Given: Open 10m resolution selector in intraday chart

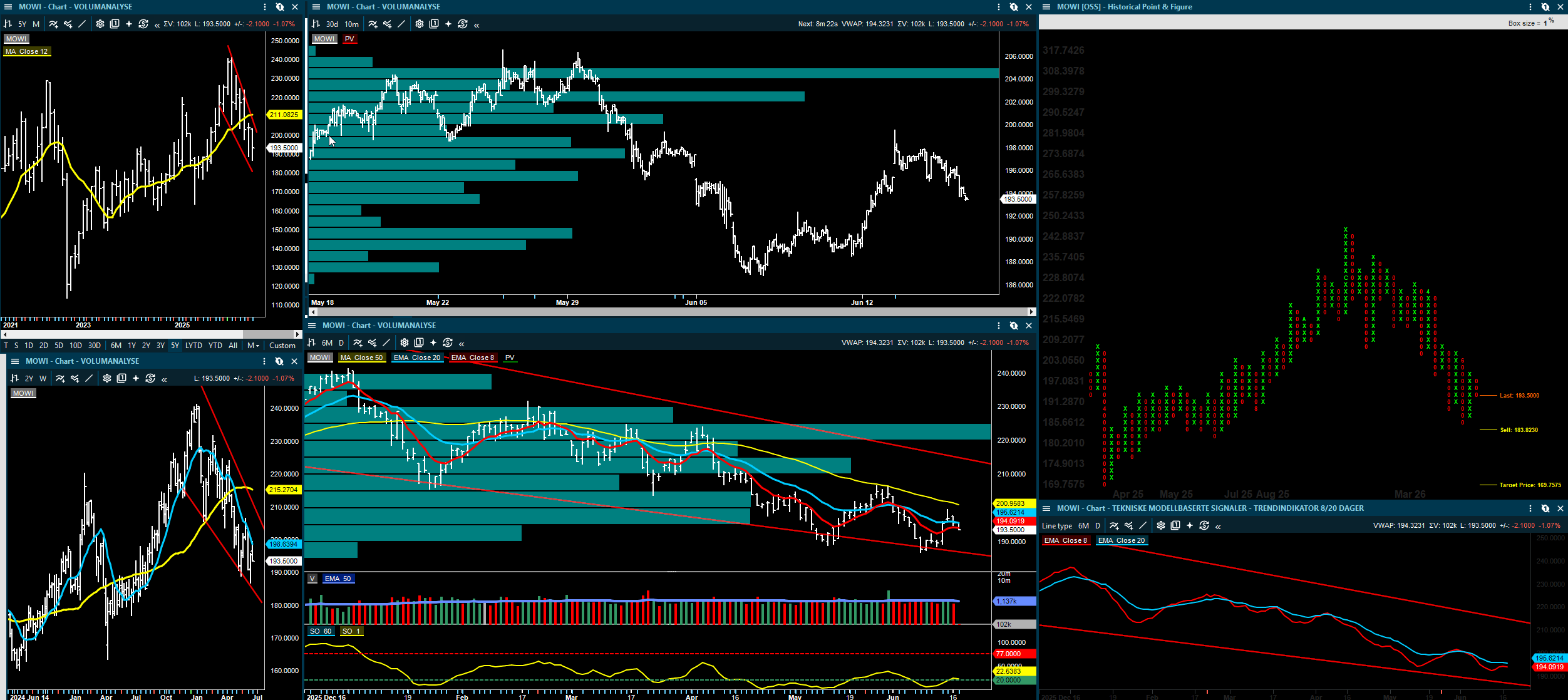Looking at the screenshot, I should (x=352, y=24).
